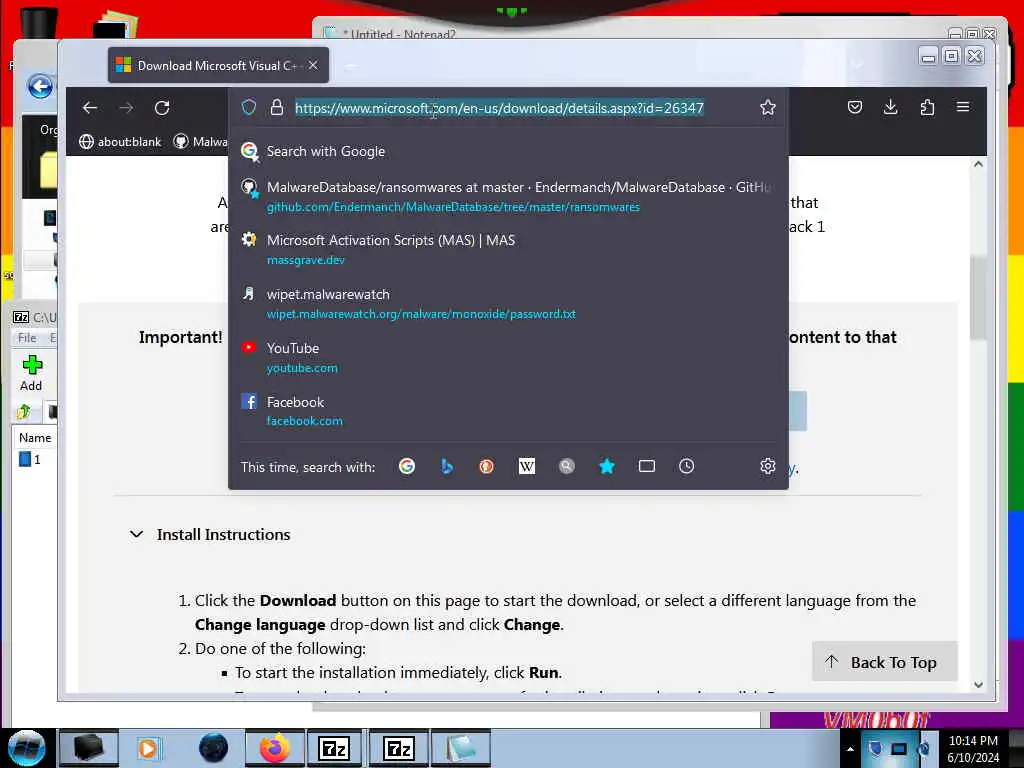The image size is (1024, 768).
Task: Open the Malware bookmark in bookmarks toolbar
Action: (201, 142)
